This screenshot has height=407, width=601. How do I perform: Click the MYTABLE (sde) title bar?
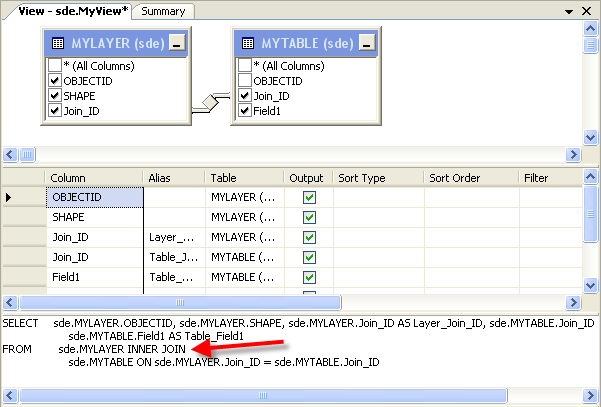tap(306, 43)
